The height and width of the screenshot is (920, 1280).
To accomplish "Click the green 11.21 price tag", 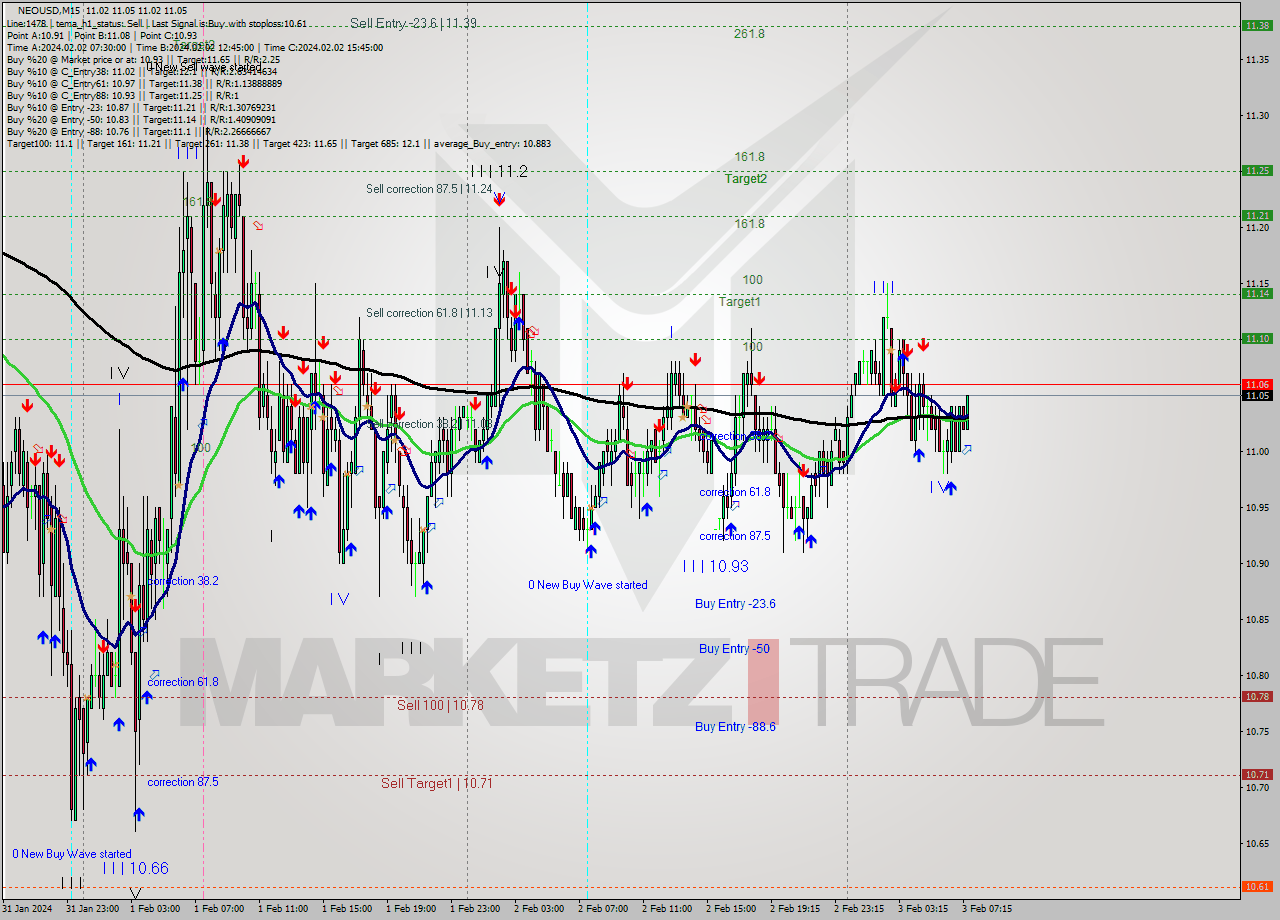I will coord(1256,215).
